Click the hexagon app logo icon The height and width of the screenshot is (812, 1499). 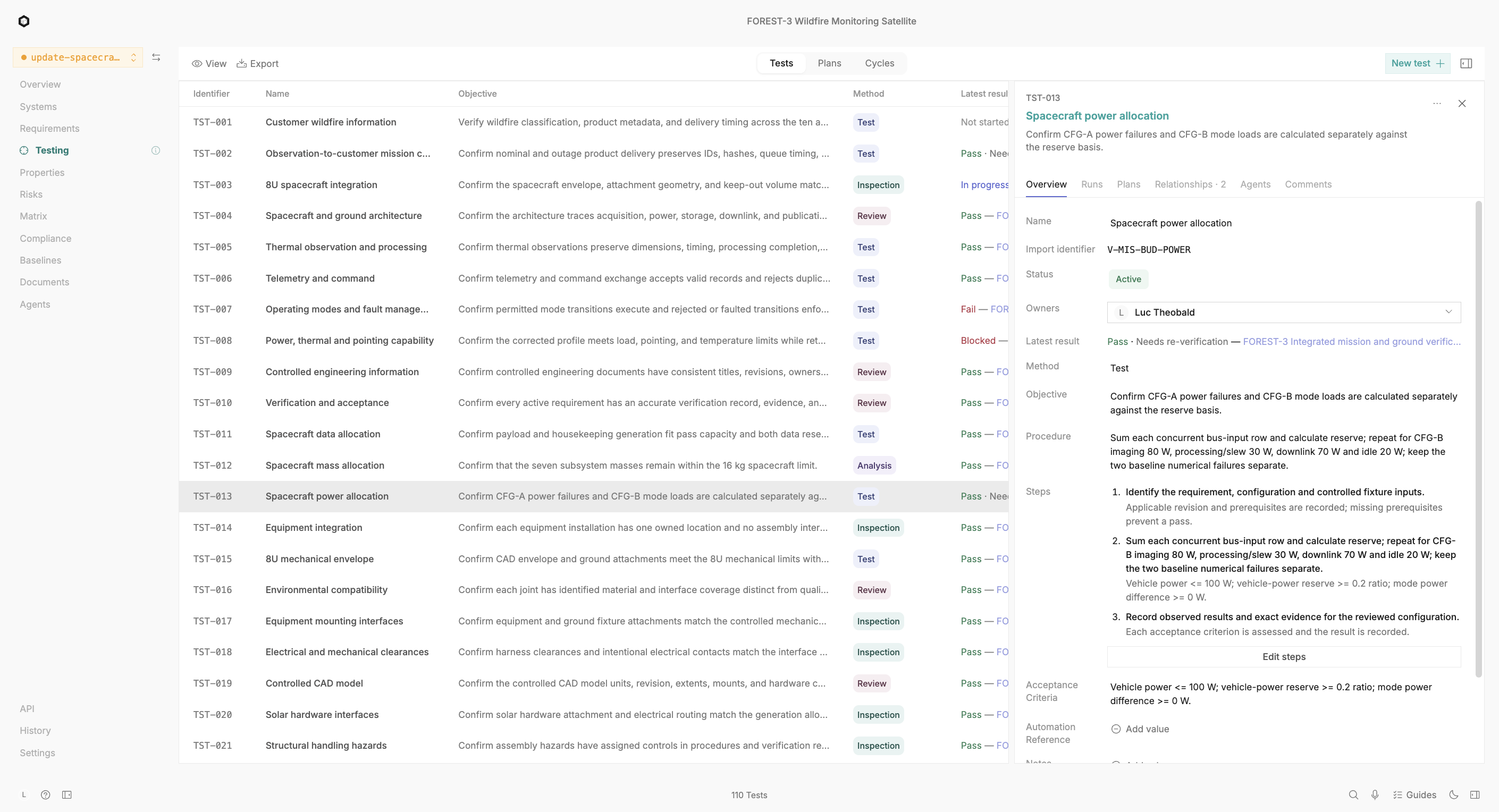pyautogui.click(x=24, y=21)
